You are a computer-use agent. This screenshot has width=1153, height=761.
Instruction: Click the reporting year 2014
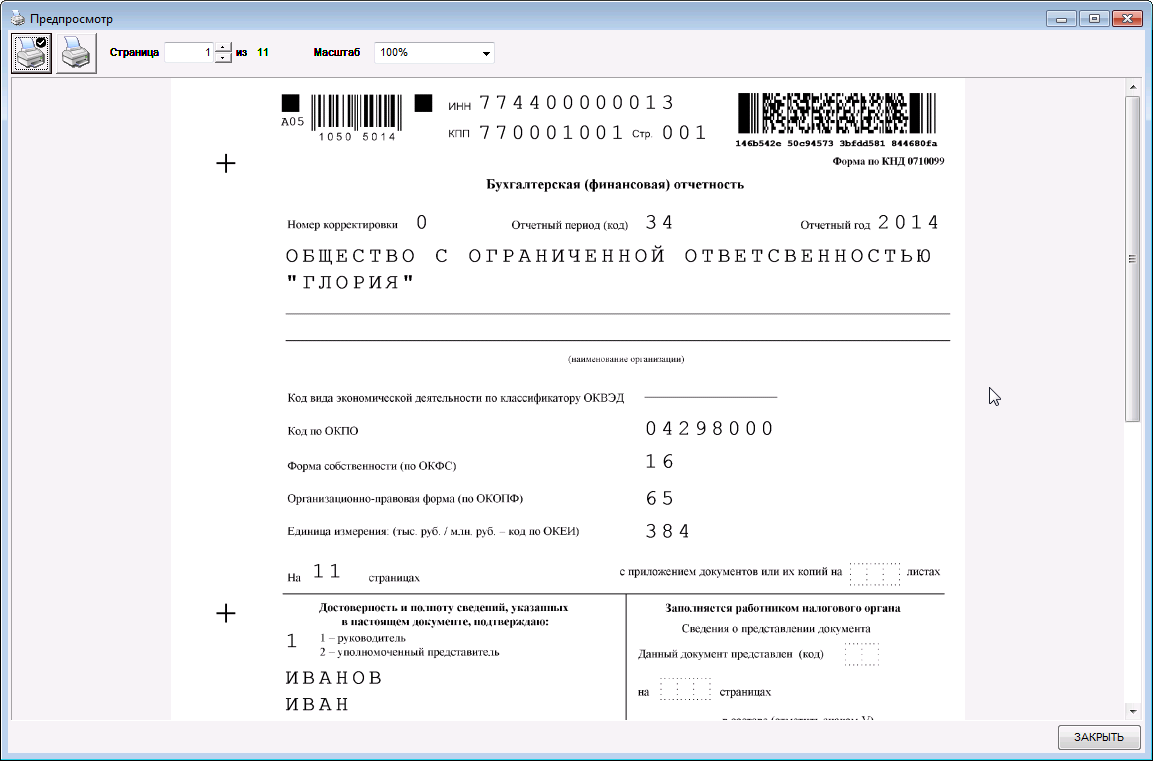909,223
